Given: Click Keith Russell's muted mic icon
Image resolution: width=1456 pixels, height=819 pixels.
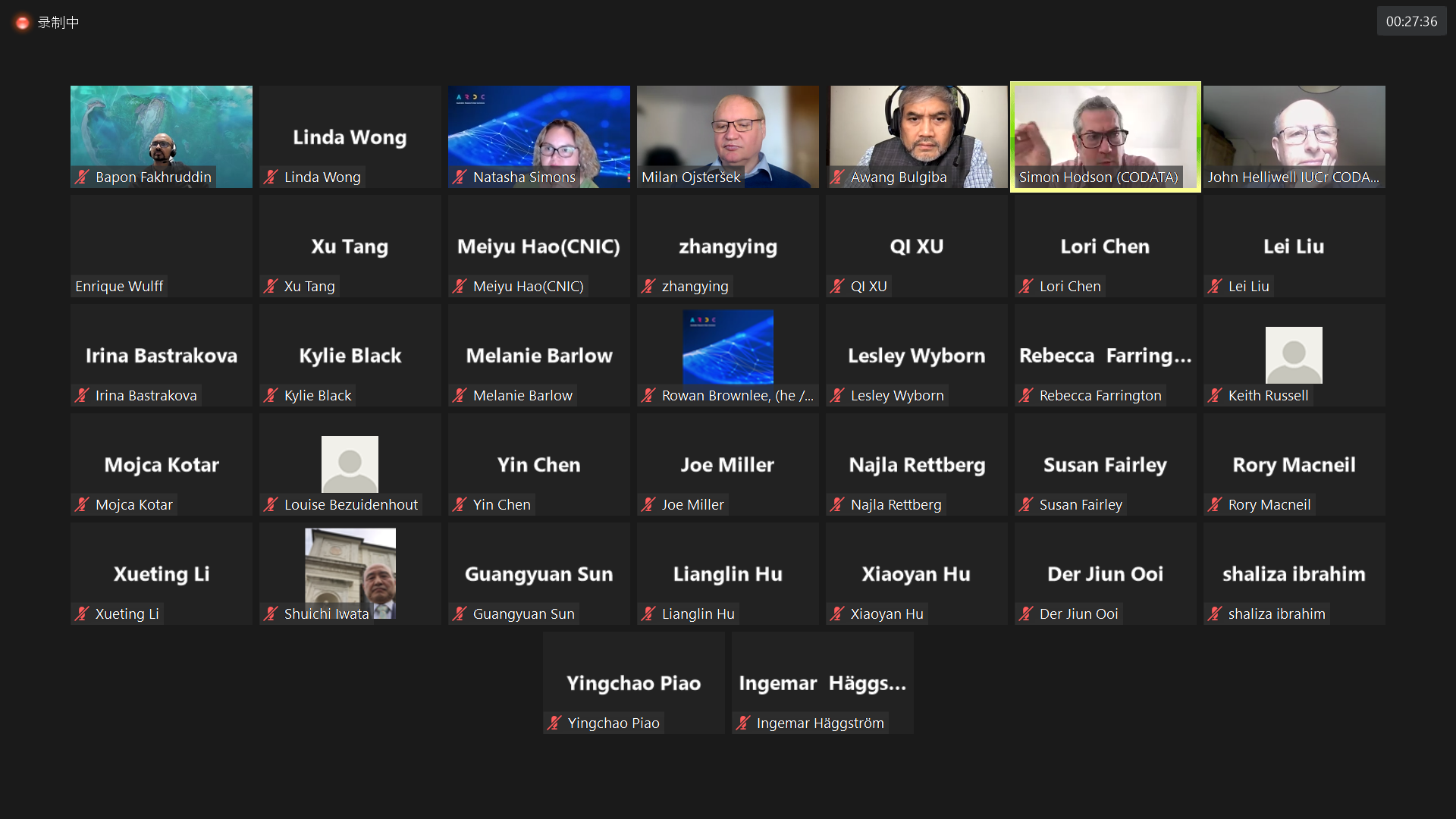Looking at the screenshot, I should coord(1215,395).
